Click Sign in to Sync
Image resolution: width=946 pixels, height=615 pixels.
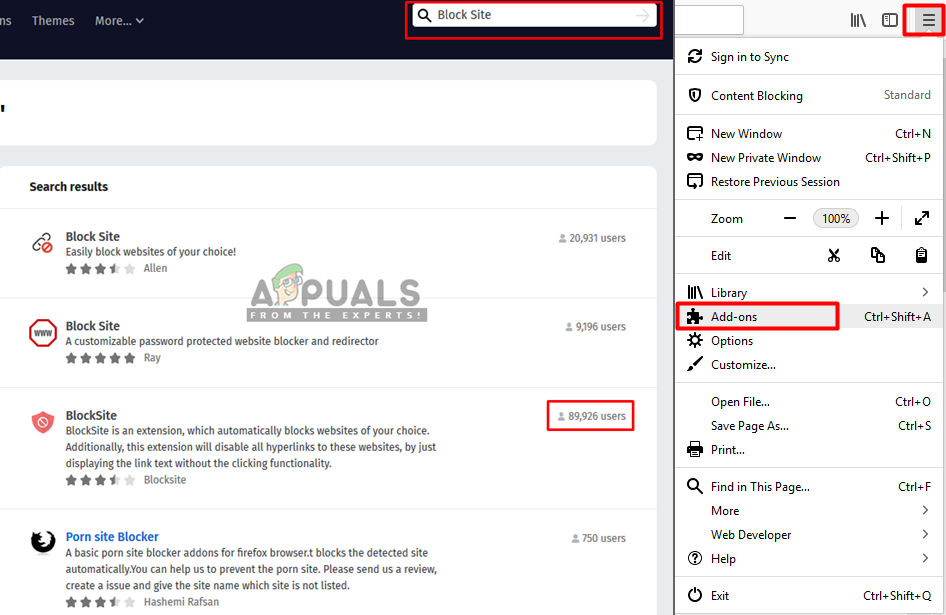749,57
